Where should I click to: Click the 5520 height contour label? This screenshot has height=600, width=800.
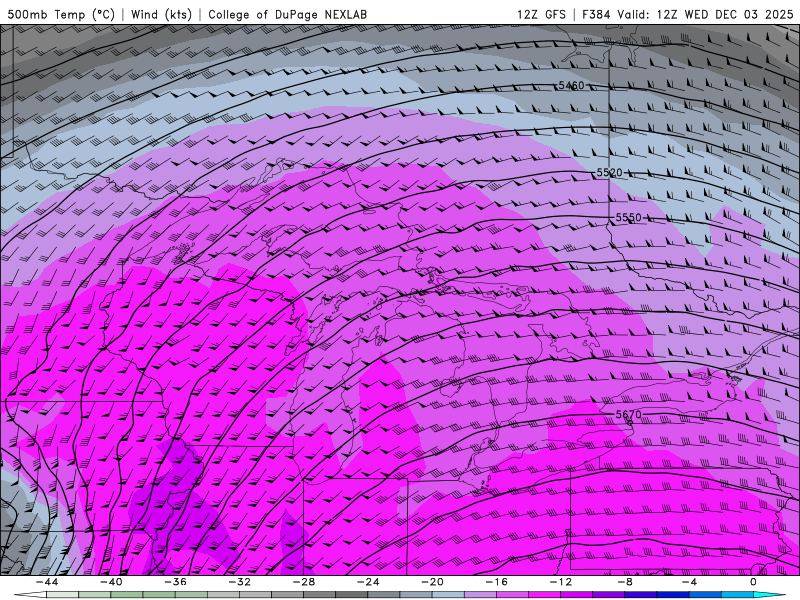610,173
